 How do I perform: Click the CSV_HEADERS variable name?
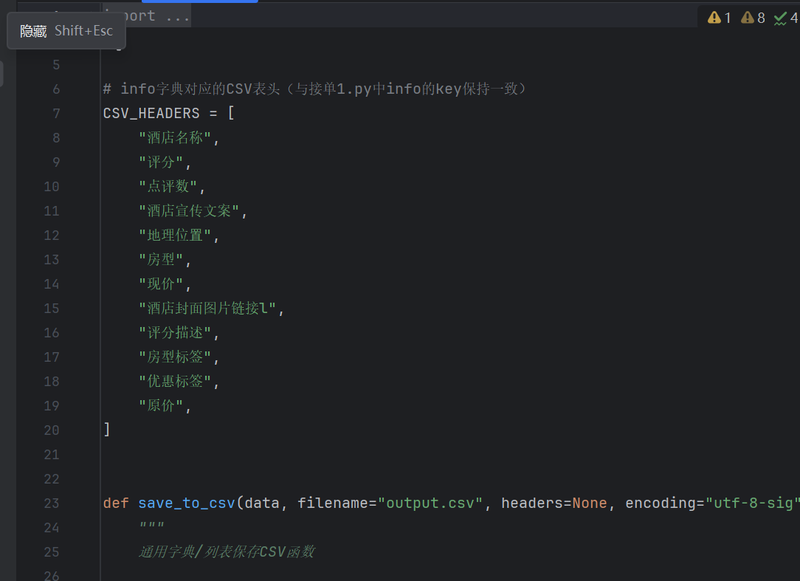[x=151, y=113]
